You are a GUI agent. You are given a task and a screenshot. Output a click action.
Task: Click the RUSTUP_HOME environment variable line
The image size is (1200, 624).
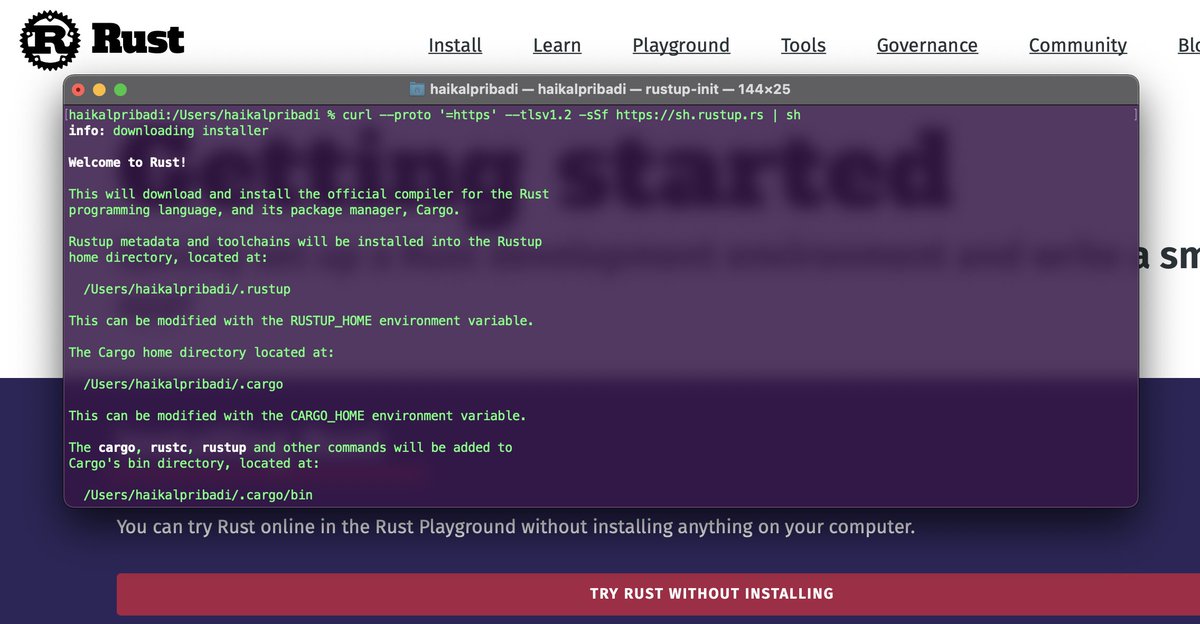coord(301,321)
